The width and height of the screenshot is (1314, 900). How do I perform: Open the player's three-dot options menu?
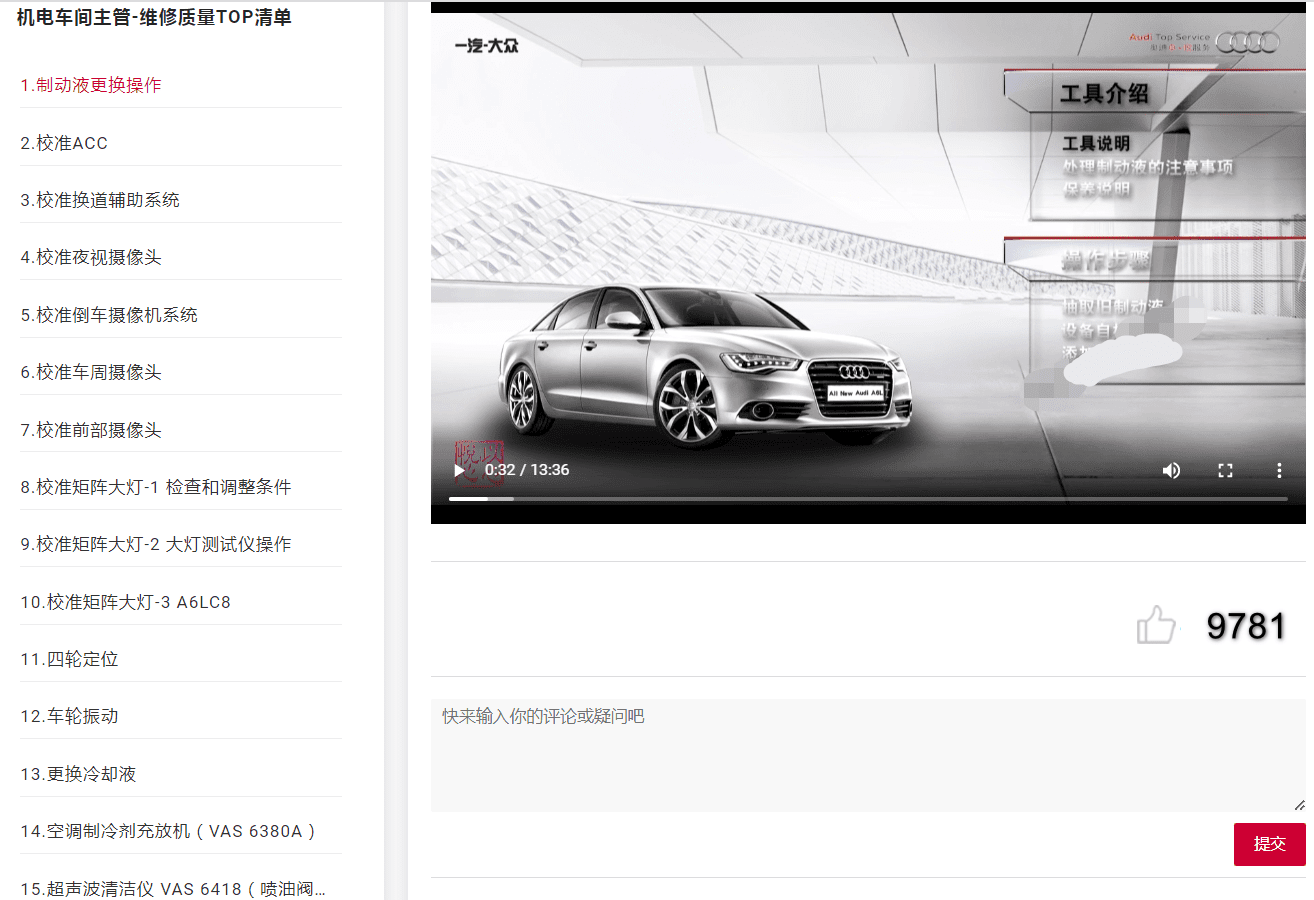point(1279,470)
